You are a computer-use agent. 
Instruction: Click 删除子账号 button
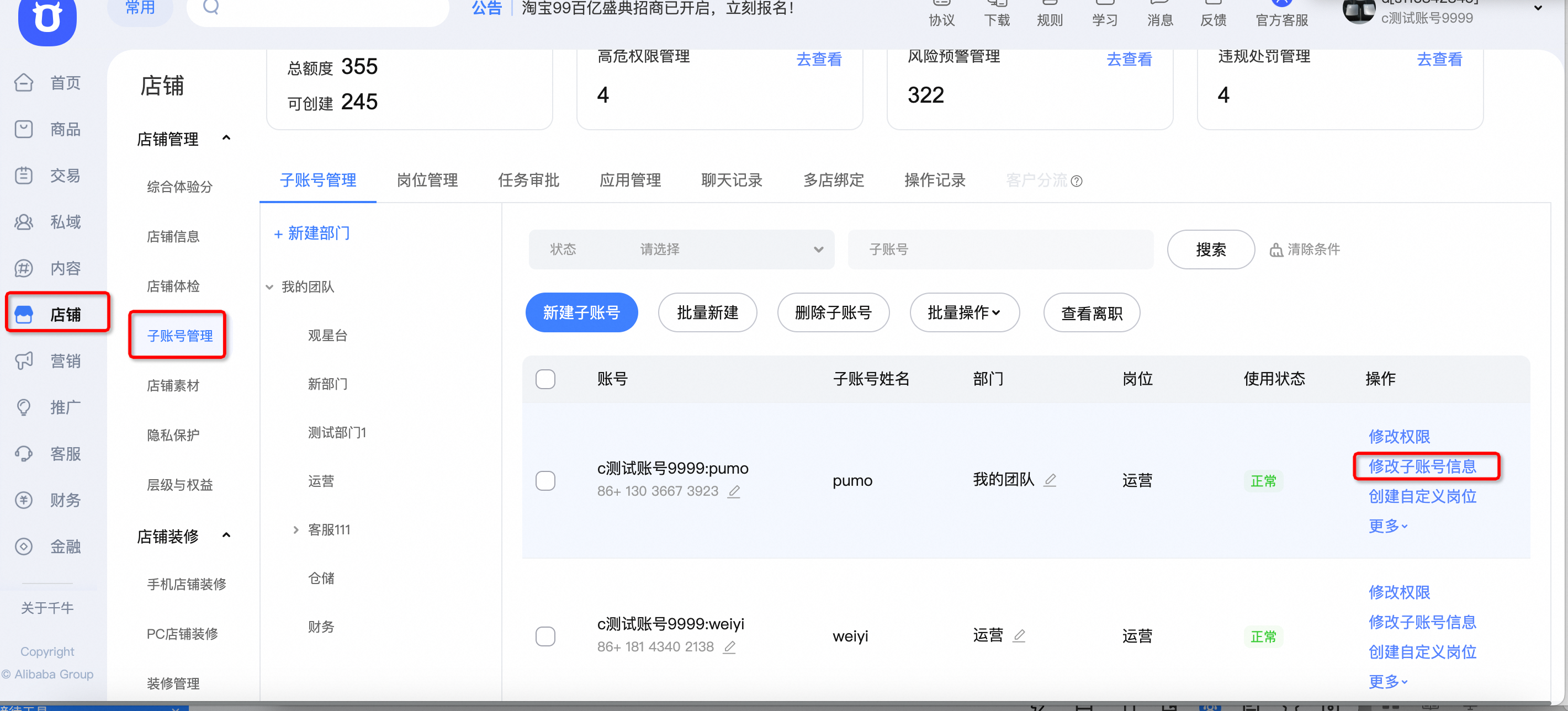[833, 312]
